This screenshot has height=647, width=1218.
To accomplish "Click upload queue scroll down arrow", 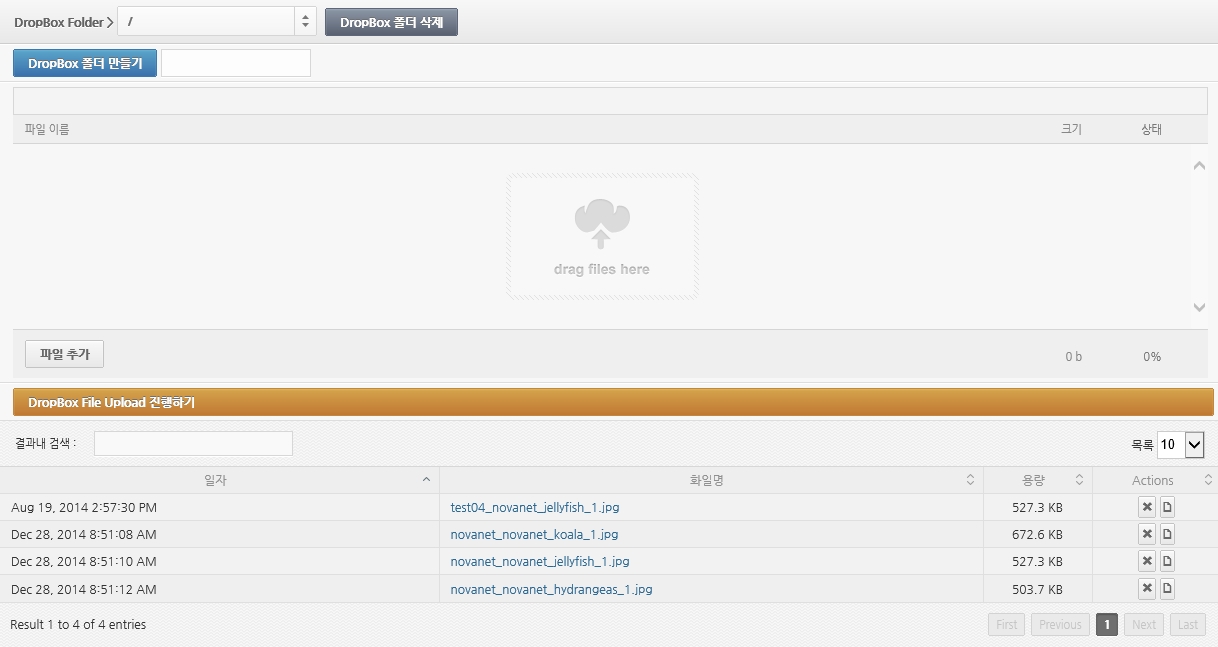I will click(x=1200, y=308).
